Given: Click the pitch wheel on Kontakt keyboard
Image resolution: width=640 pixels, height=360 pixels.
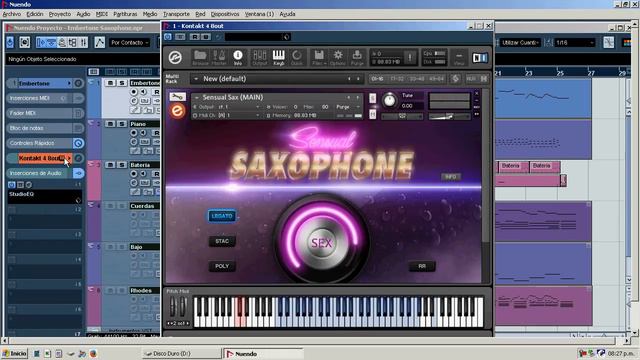Looking at the screenshot, I should coord(173,307).
